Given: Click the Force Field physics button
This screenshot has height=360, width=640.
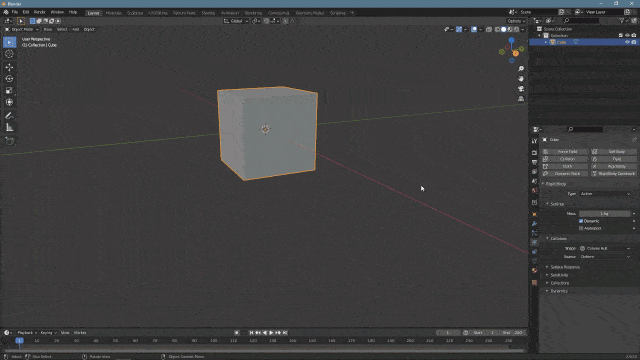Looking at the screenshot, I should coord(565,151).
